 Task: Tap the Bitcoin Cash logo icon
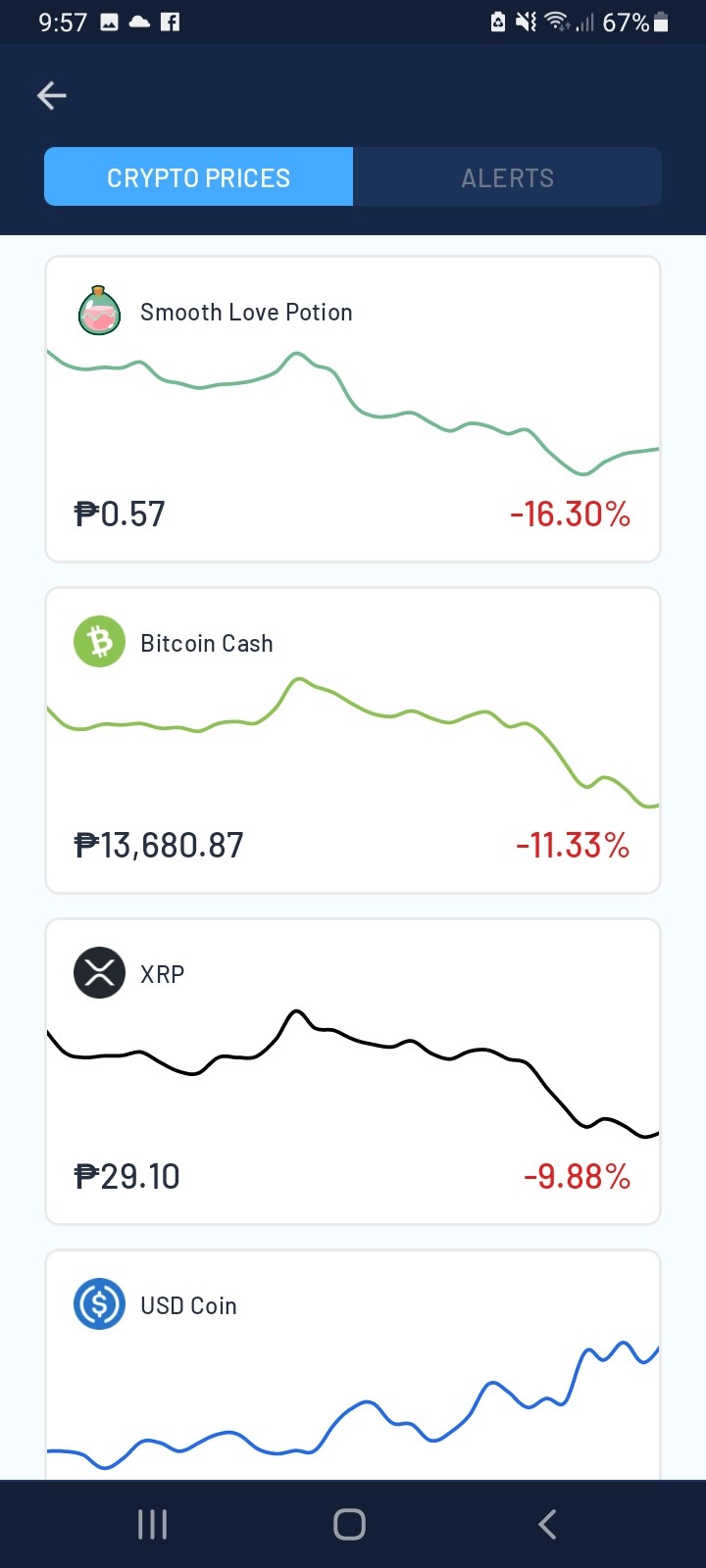[99, 642]
